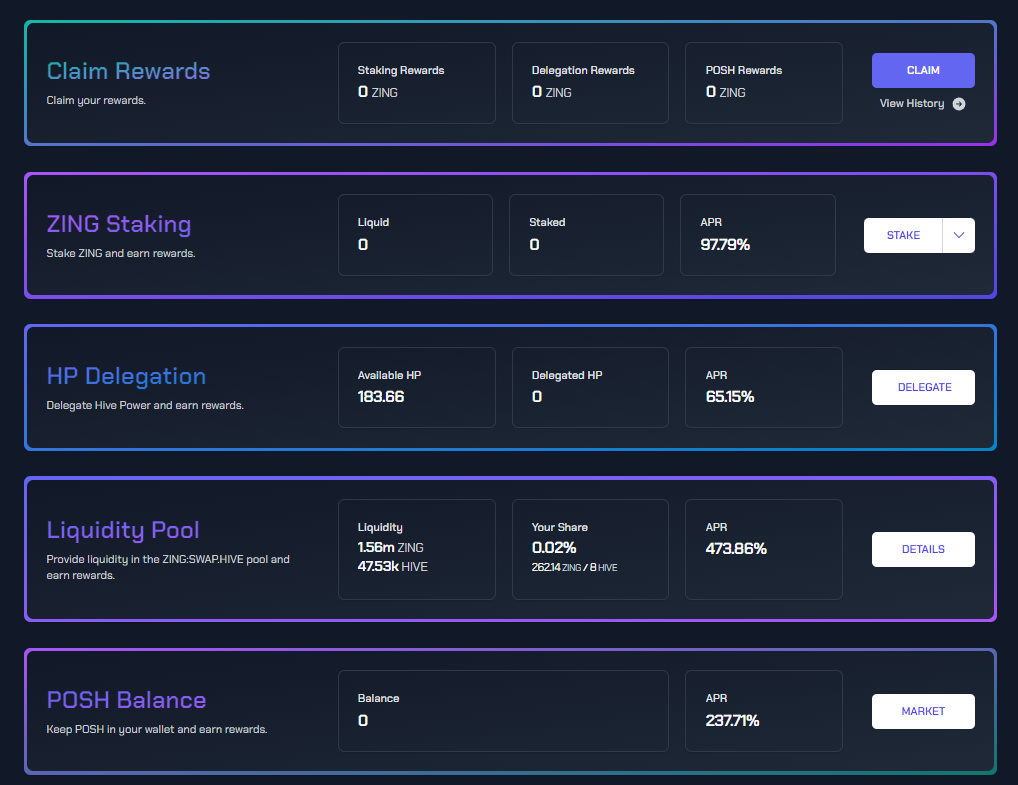Click 'Delegate Hive Power and earn rewards.' text

coord(145,405)
